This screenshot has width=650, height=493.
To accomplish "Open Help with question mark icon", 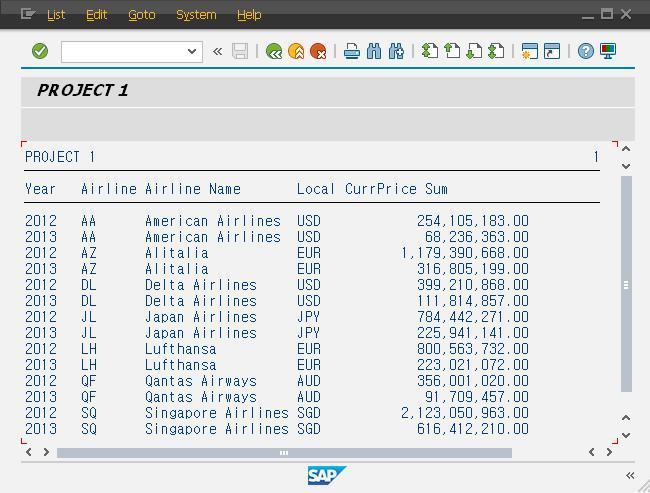I will click(x=585, y=51).
